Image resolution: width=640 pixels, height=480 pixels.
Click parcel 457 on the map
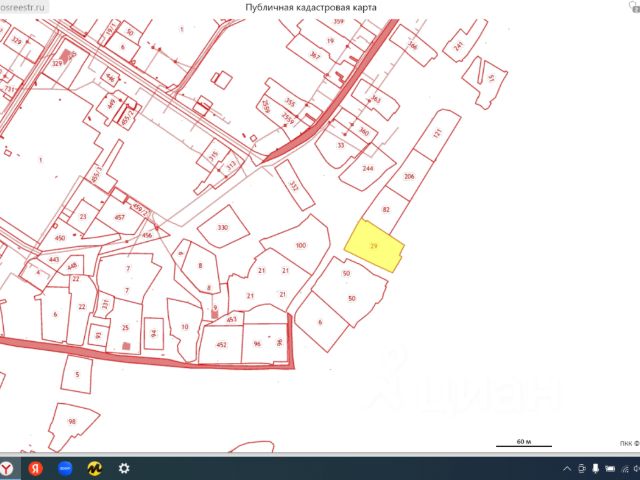click(119, 217)
